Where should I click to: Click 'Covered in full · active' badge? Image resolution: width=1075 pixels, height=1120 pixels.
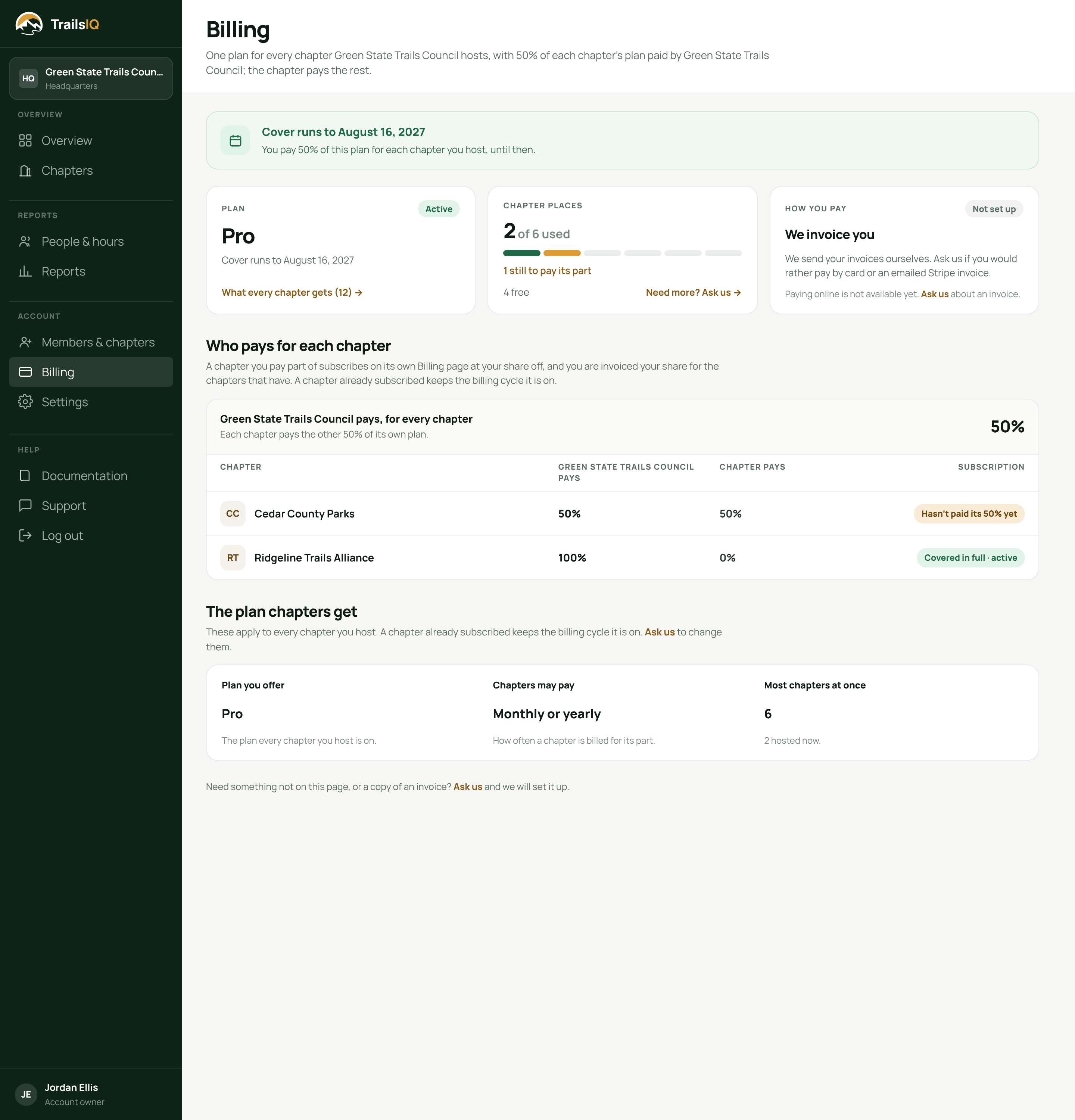tap(970, 558)
